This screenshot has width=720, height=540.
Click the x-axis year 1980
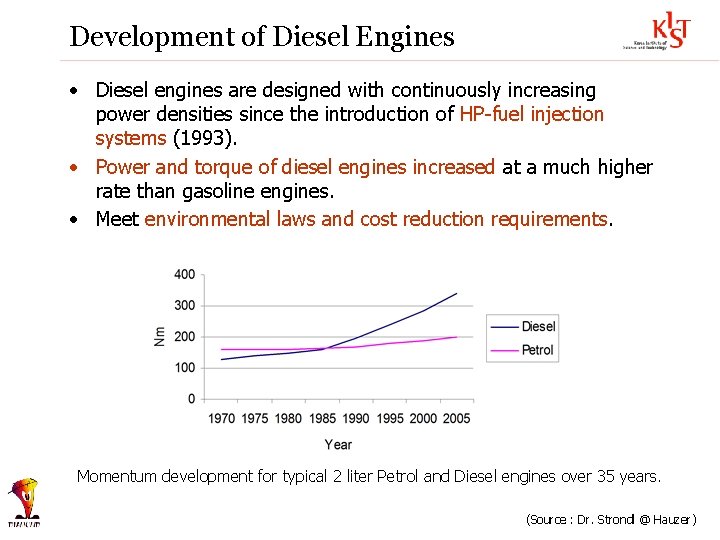pos(288,419)
